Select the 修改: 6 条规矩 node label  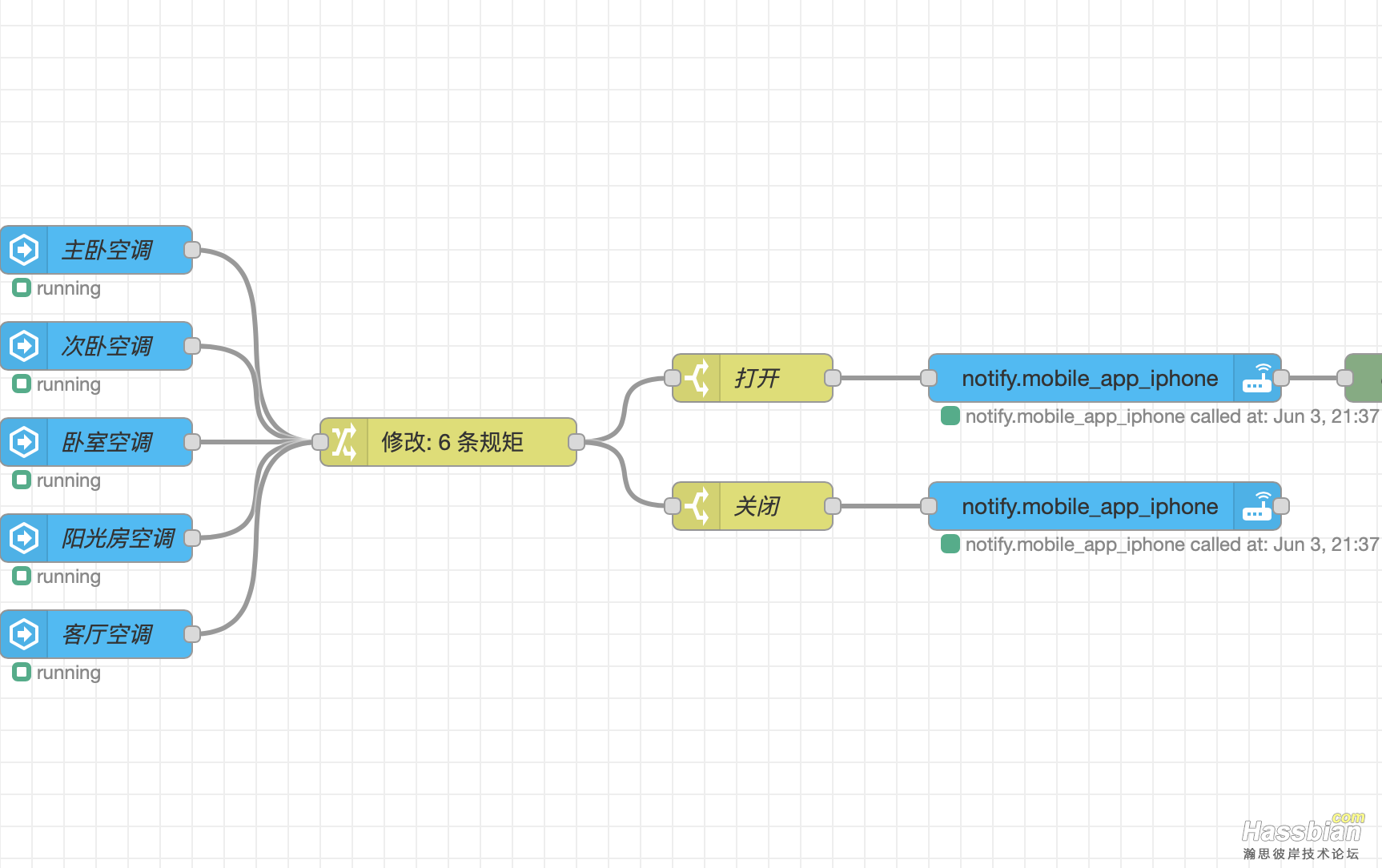click(x=452, y=442)
